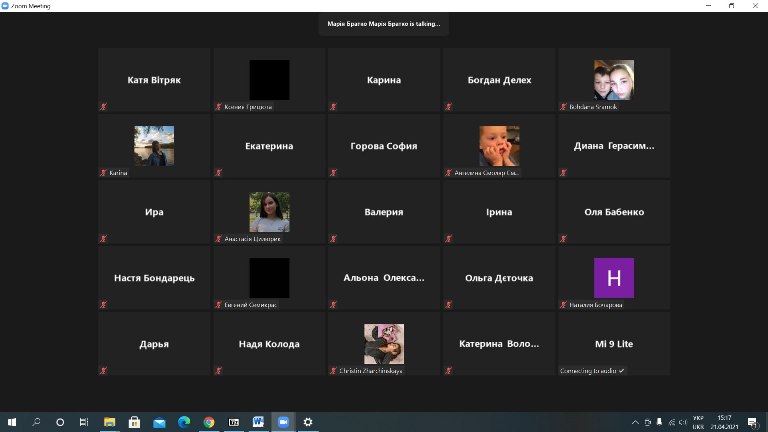Select the Christin Zharshinskaya video thumbnail
This screenshot has width=768, height=432.
(x=384, y=343)
